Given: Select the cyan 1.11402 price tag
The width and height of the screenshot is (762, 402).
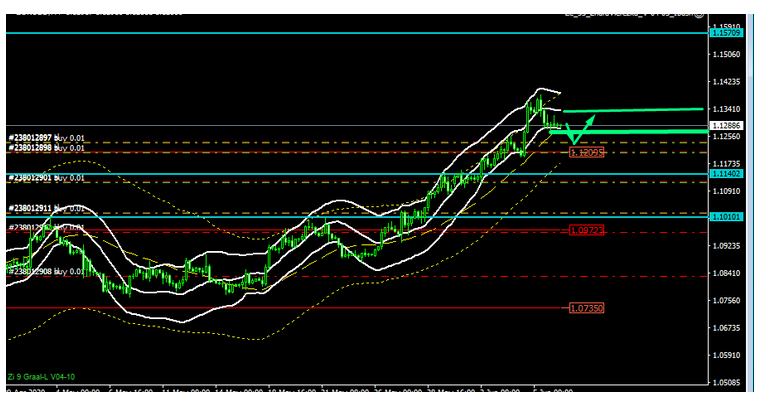Looking at the screenshot, I should click(725, 174).
